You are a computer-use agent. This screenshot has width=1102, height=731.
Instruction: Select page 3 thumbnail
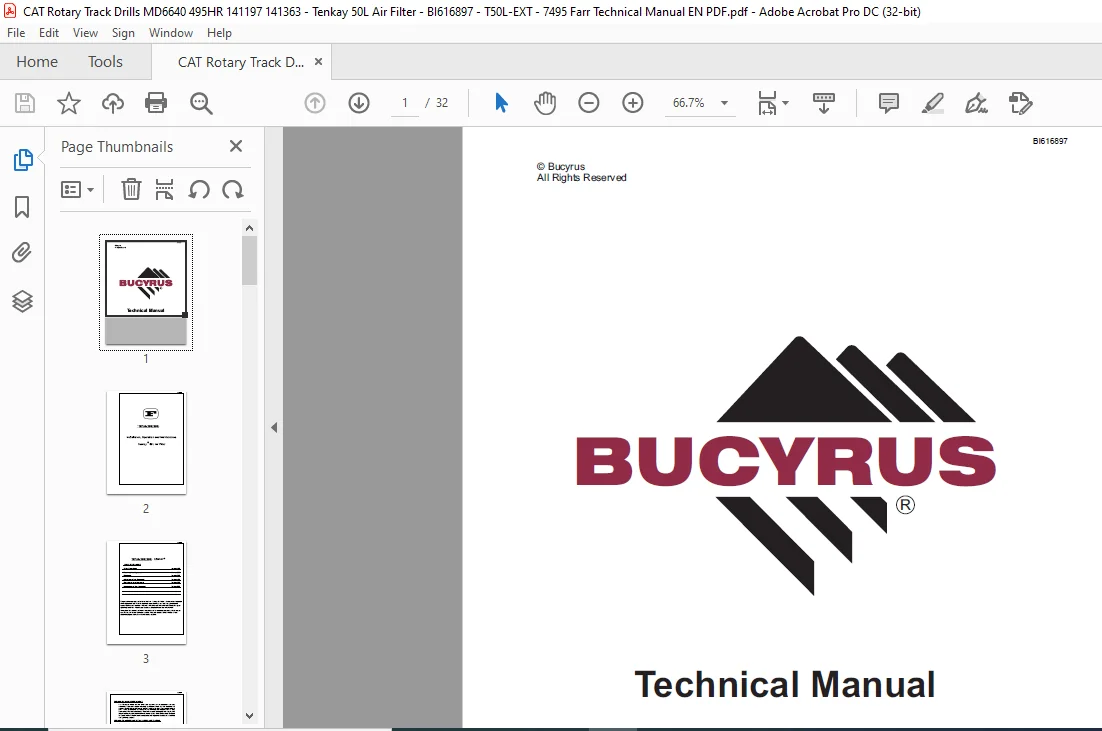146,593
